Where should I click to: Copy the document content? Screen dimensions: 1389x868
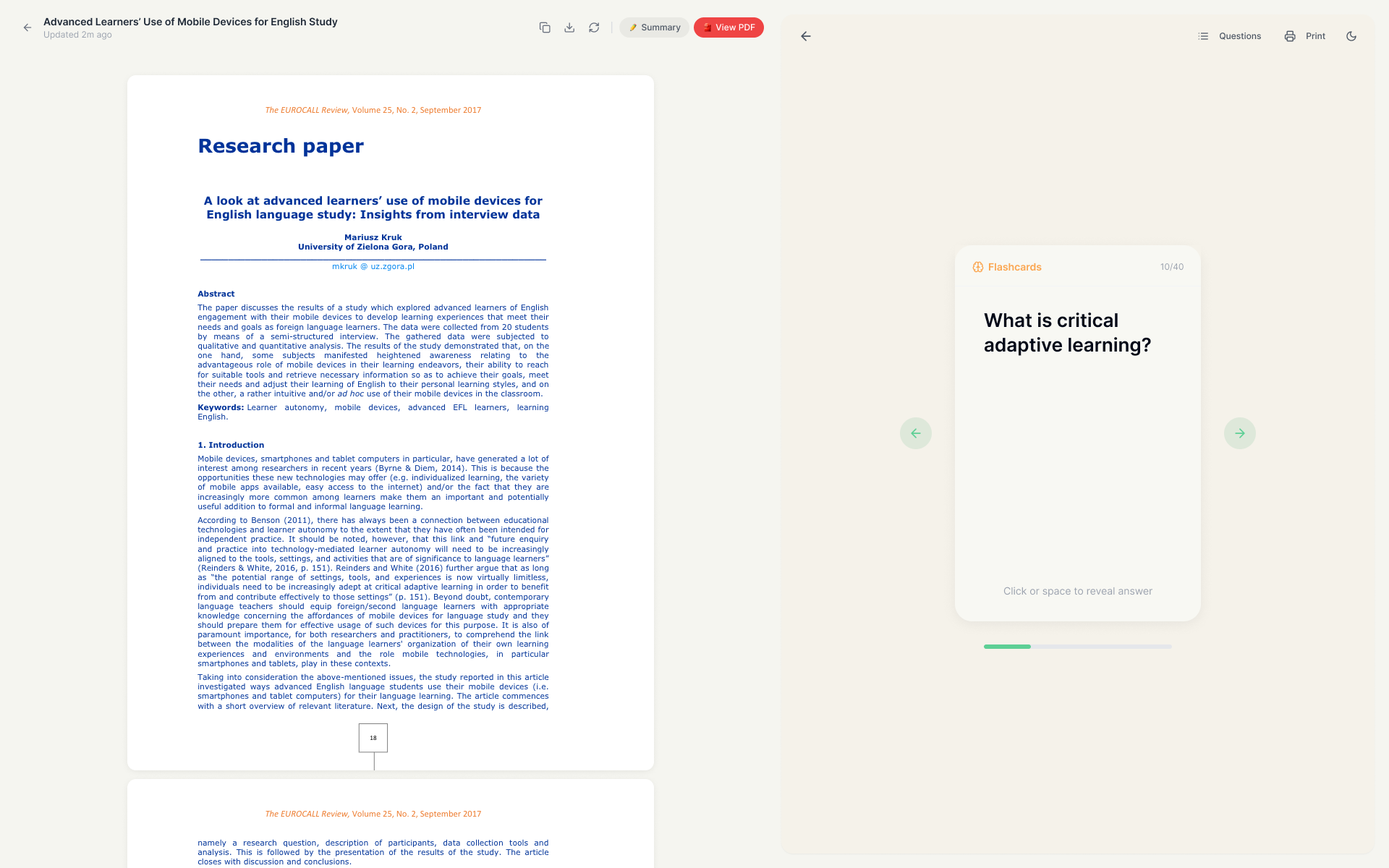pyautogui.click(x=545, y=27)
